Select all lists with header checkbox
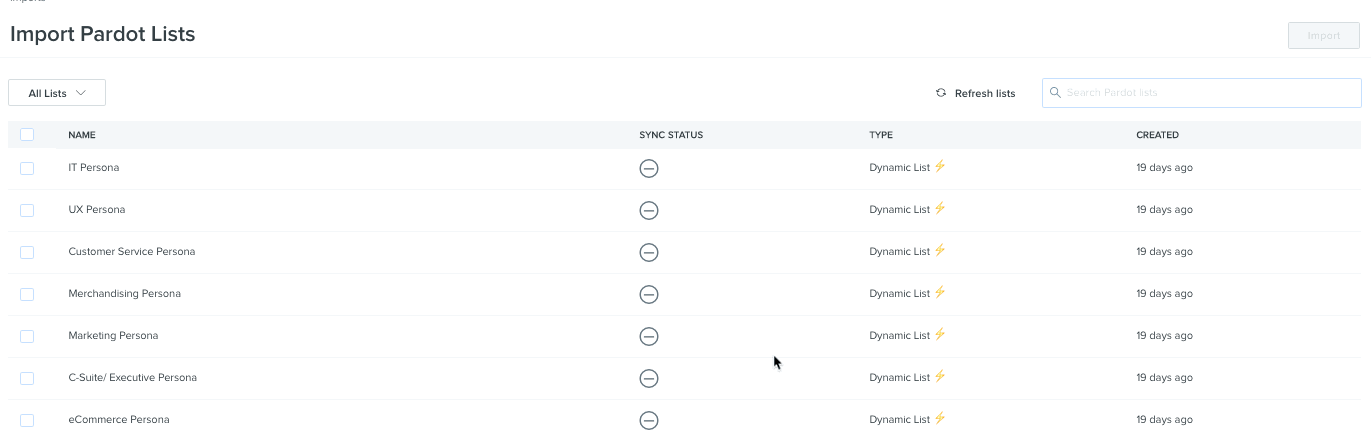The height and width of the screenshot is (432, 1371). tap(27, 135)
